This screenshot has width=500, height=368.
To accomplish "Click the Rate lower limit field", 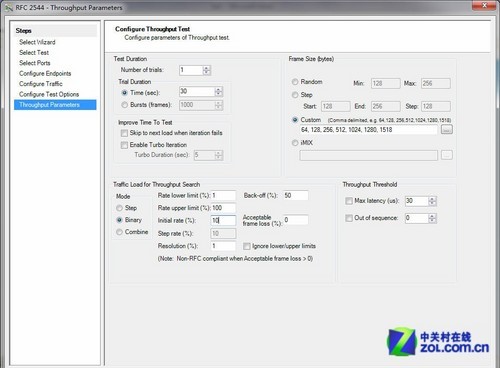I will point(223,195).
